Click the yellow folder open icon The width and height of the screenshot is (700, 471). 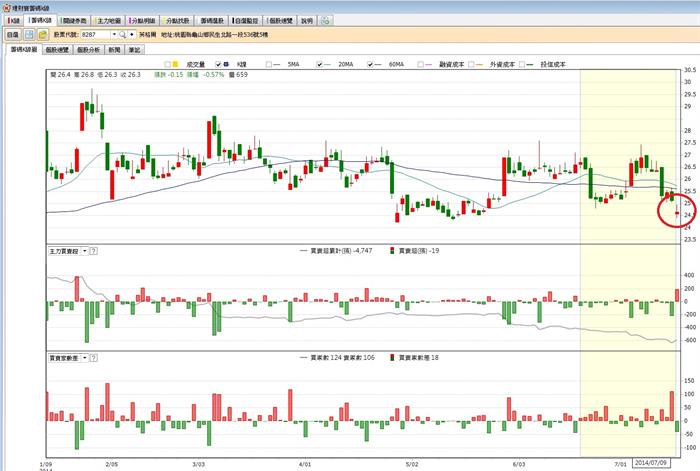(x=43, y=34)
